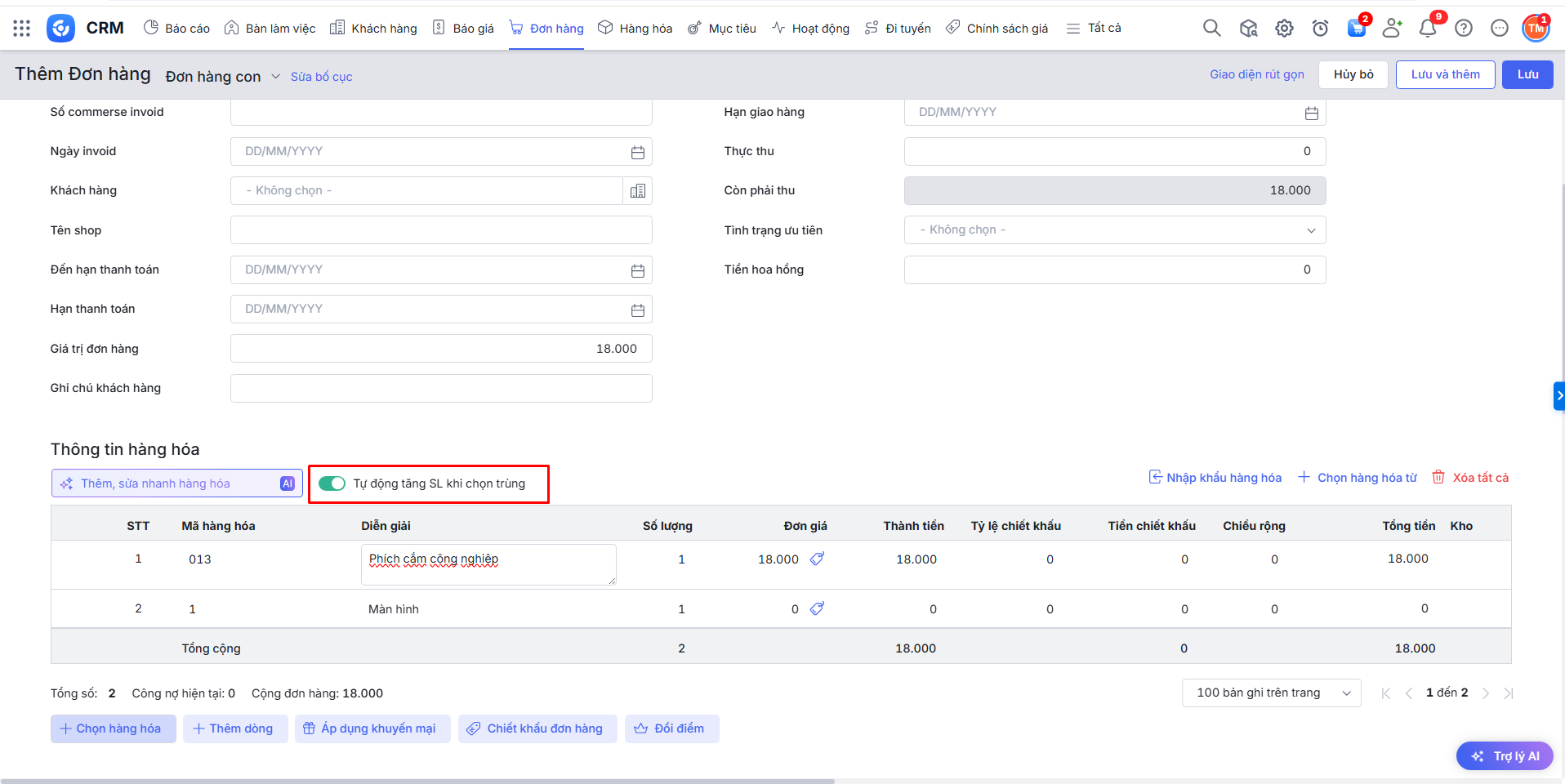1565x784 pixels.
Task: Go to the Khách hàng menu
Action: (373, 29)
